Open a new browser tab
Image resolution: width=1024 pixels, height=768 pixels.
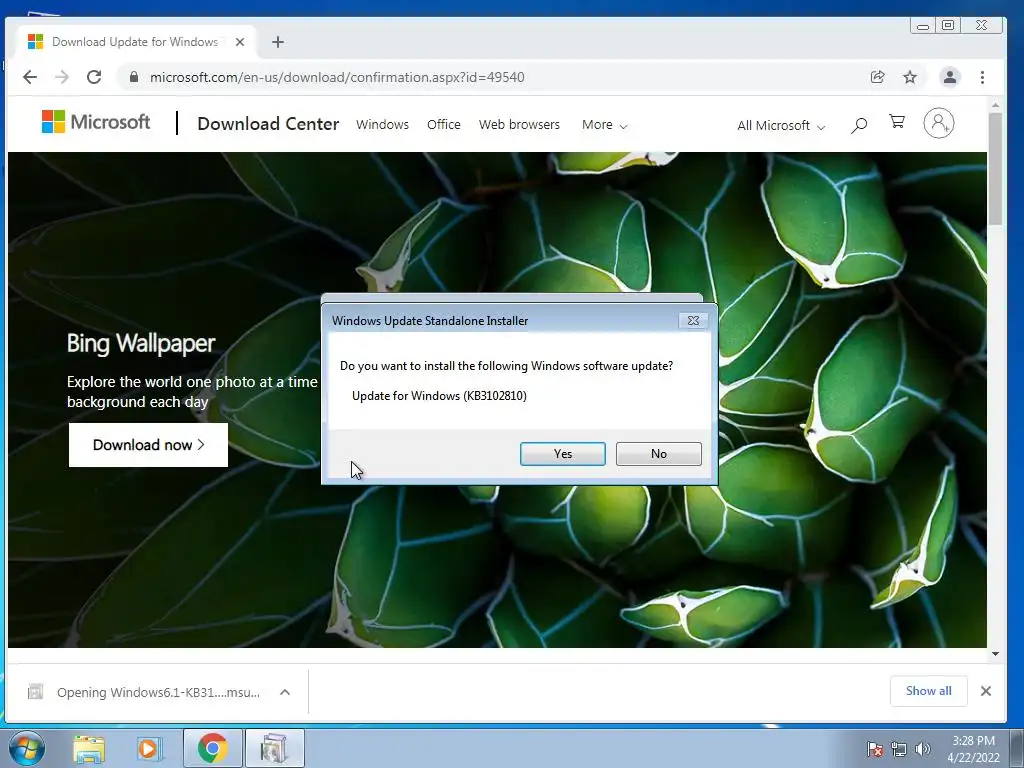[x=278, y=42]
